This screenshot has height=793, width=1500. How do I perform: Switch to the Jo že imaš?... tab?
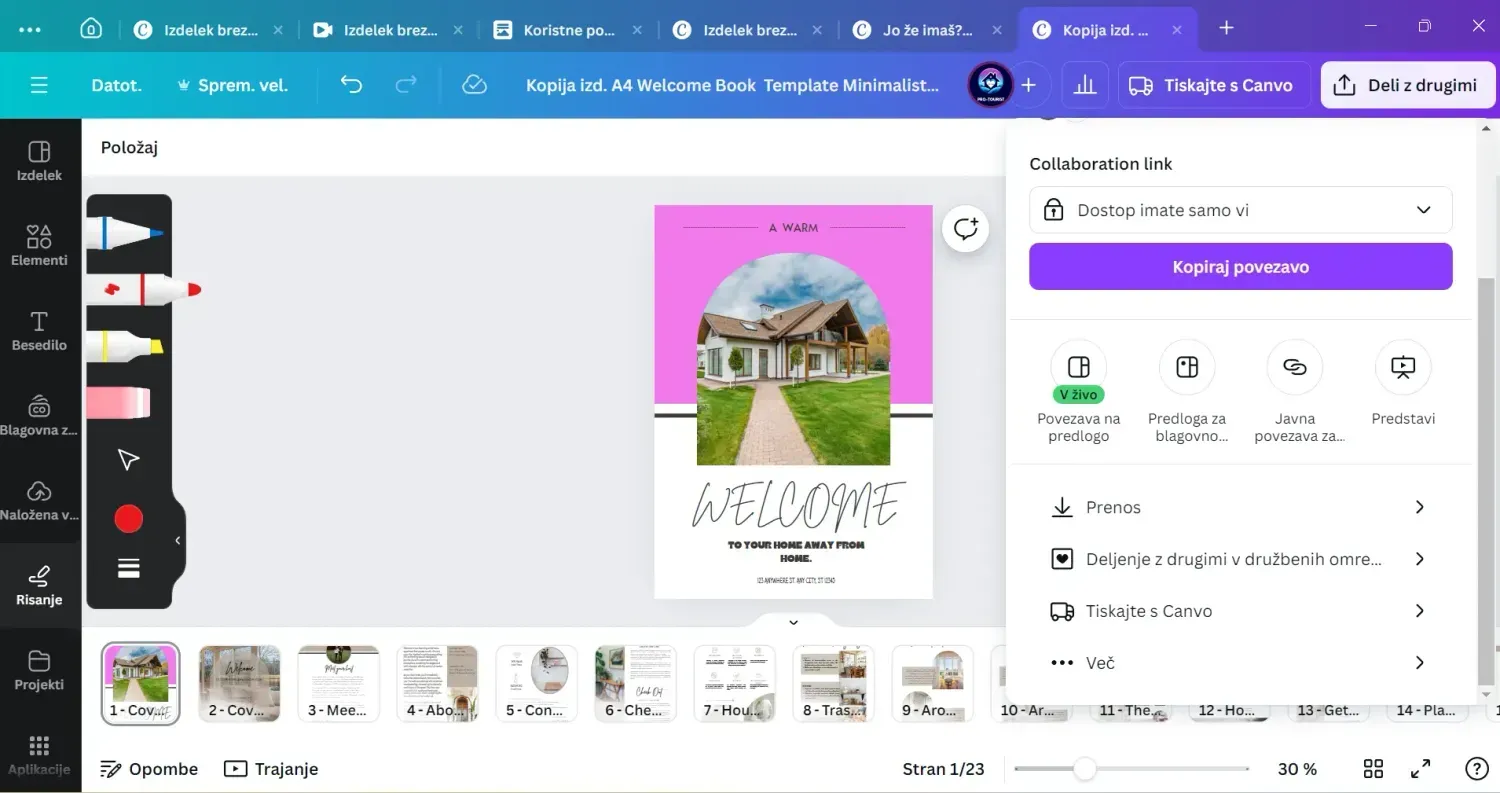(x=927, y=29)
